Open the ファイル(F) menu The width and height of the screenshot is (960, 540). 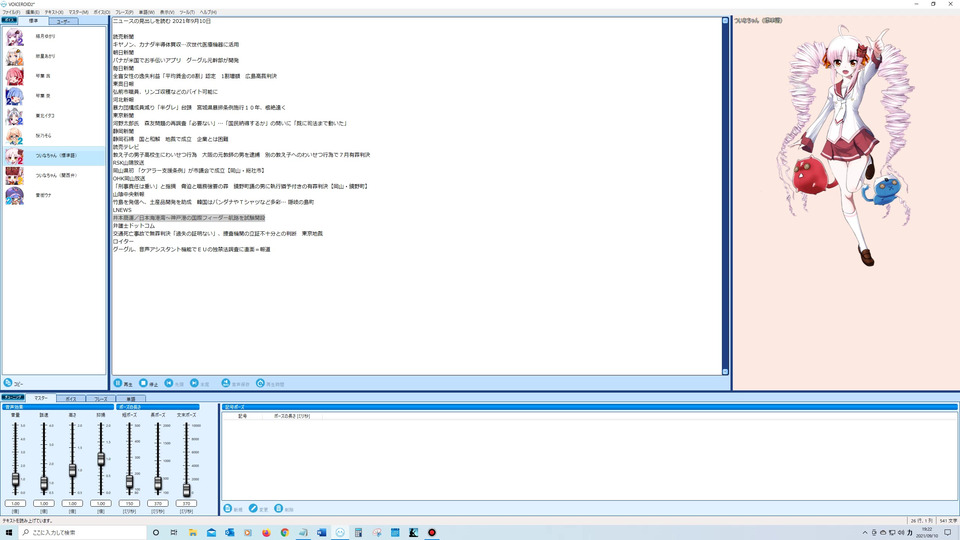[11, 12]
